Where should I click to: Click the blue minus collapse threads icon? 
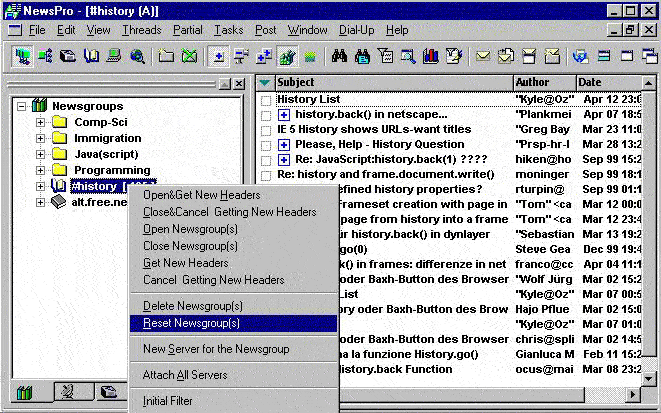[241, 56]
